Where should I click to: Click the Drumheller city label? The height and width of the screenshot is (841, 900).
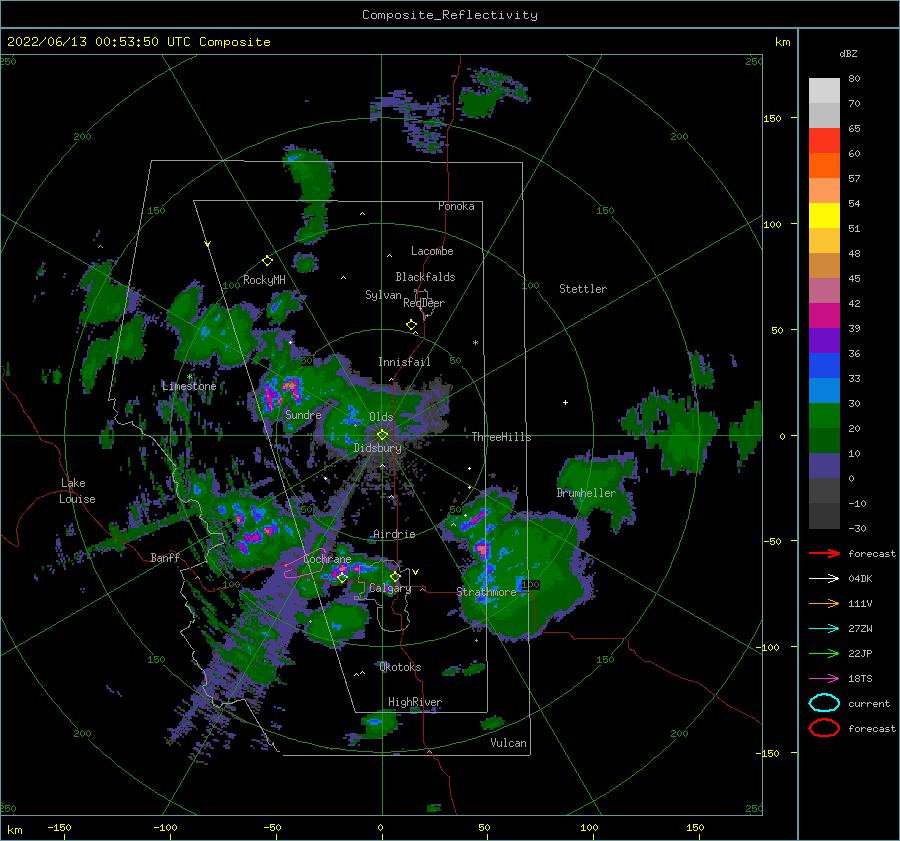[x=586, y=493]
